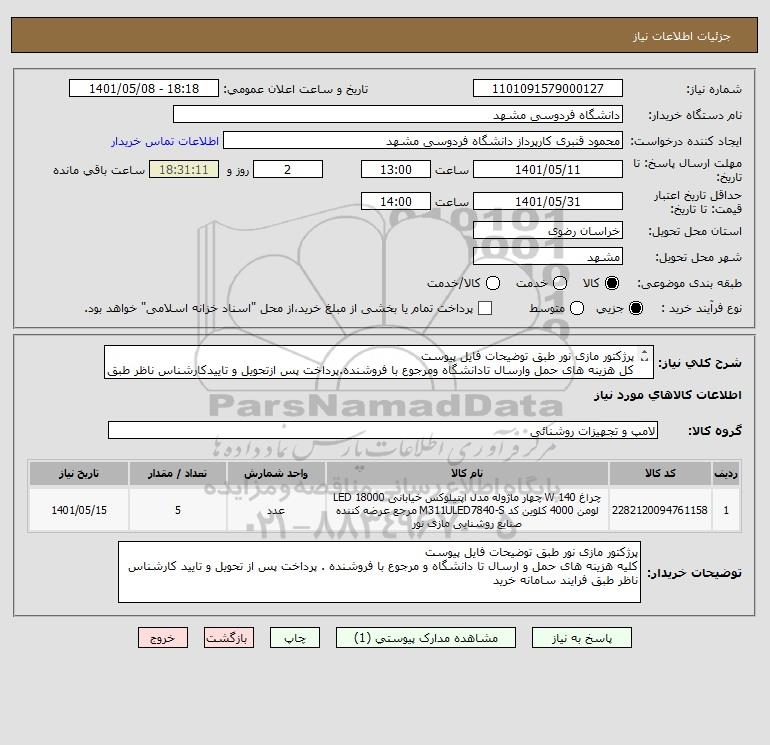Screen dimensions: 770x745
Task: Click the پاسخ به نیاز button
Action: (581, 638)
